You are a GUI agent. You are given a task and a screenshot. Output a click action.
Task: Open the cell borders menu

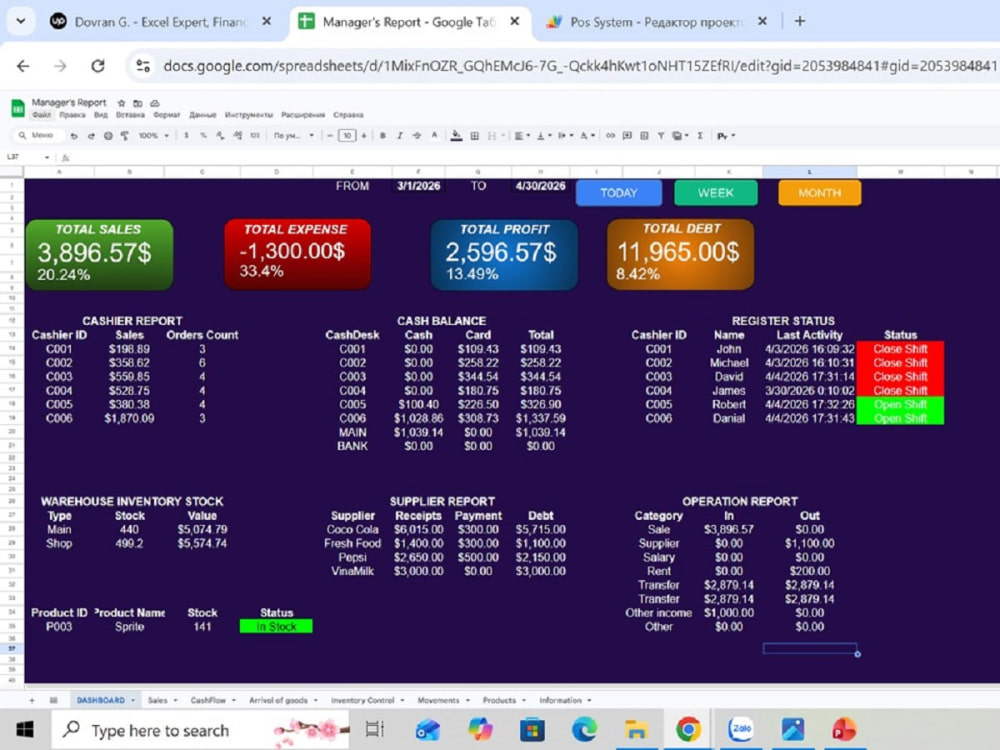474,136
